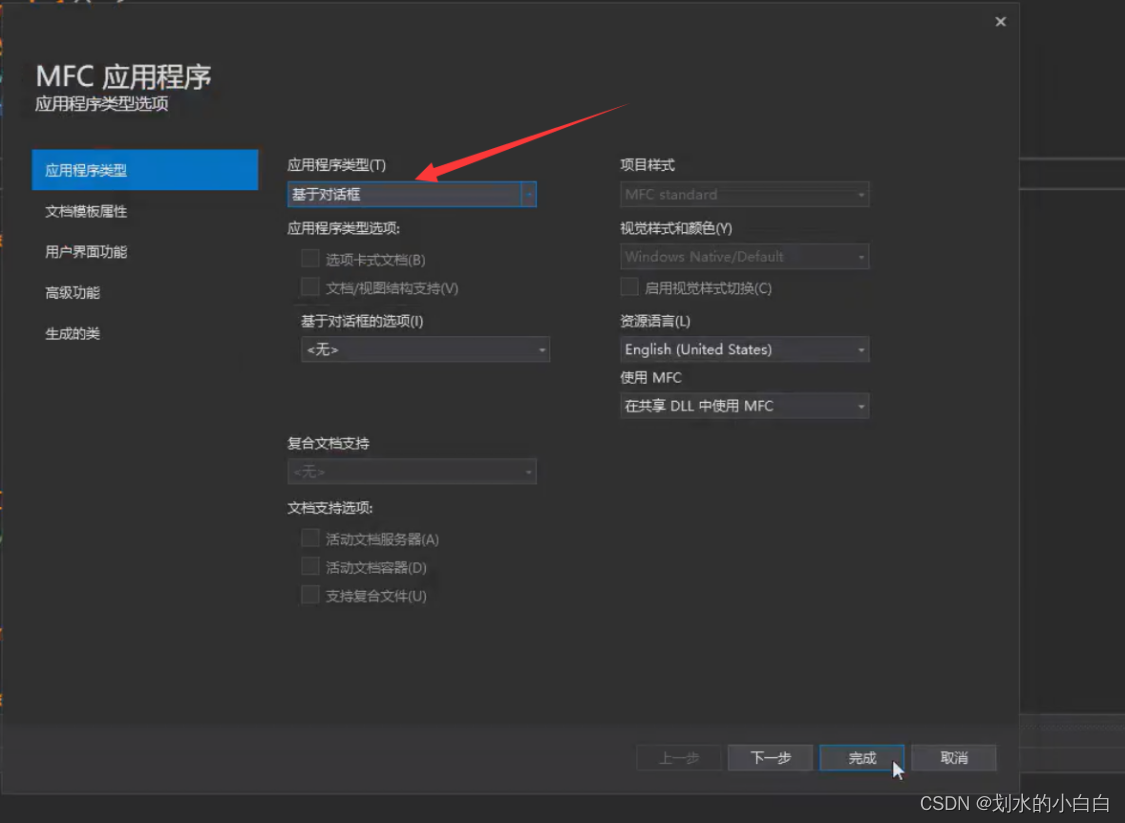This screenshot has height=823, width=1125.
Task: Cancel the wizard with 取消
Action: pyautogui.click(x=953, y=757)
